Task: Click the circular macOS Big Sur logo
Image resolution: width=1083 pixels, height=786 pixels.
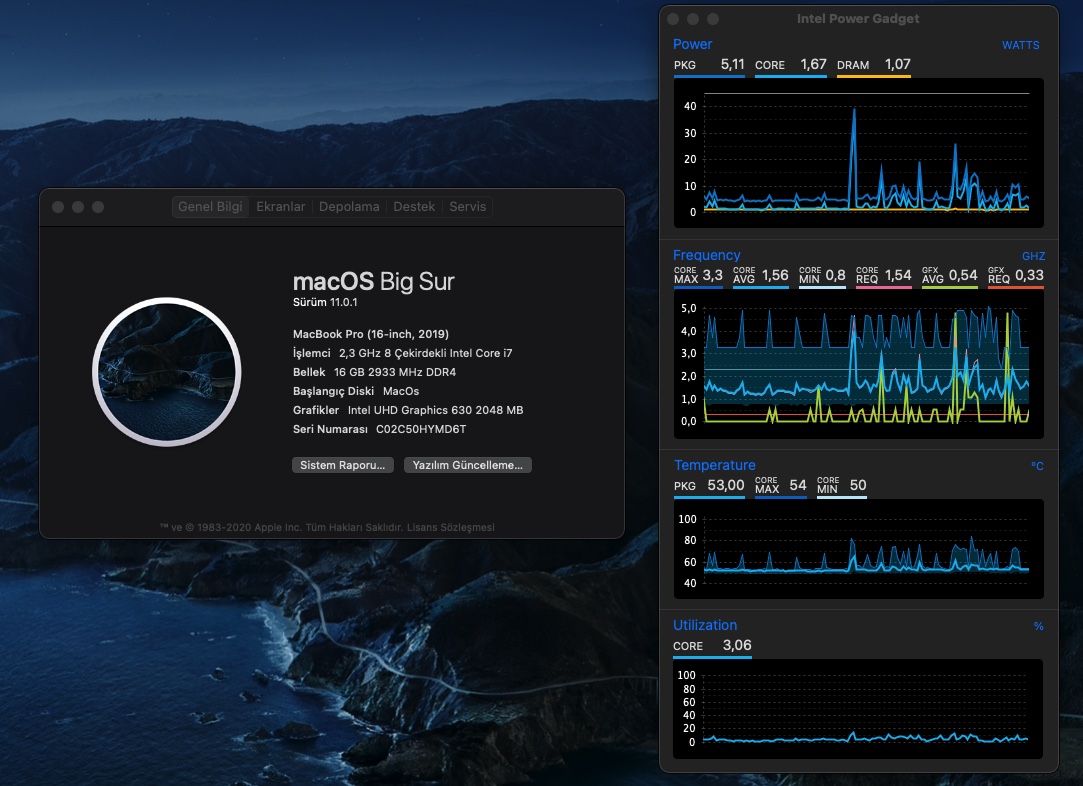Action: [x=166, y=371]
